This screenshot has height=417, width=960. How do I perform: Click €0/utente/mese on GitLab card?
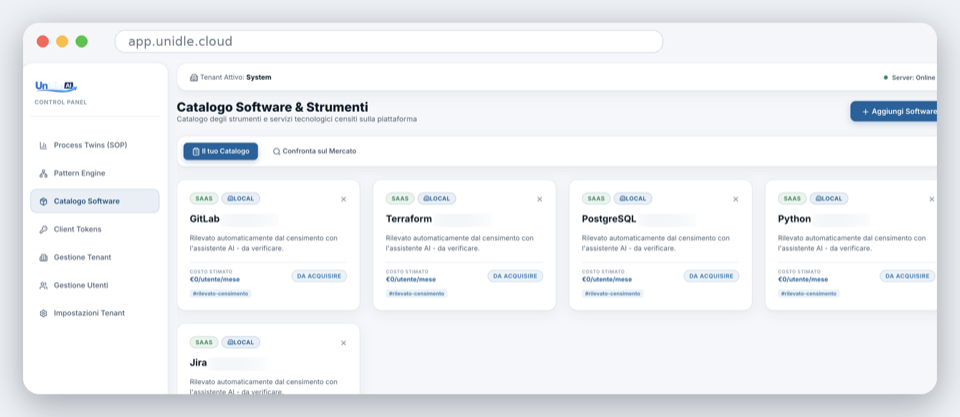[x=215, y=279]
